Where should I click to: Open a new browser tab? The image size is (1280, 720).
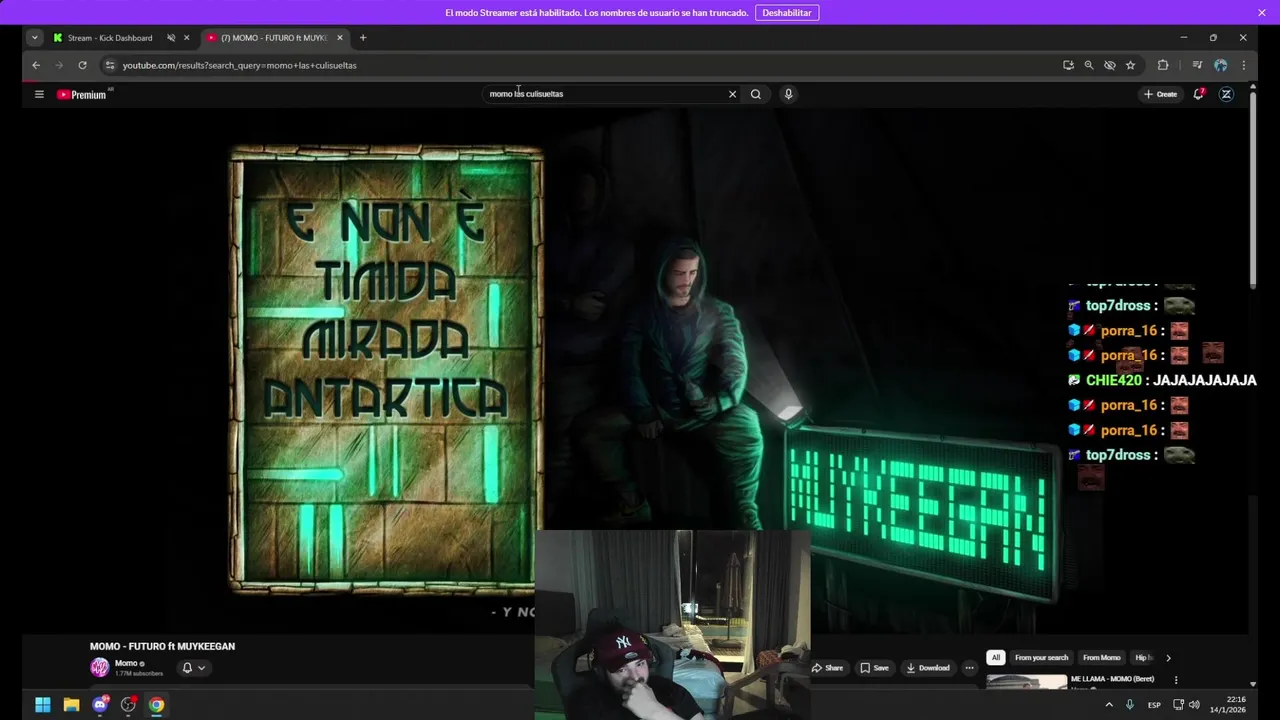[363, 38]
